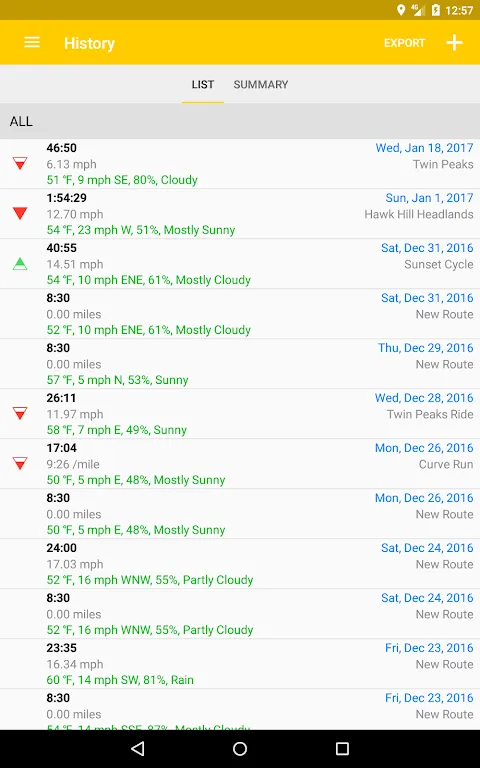Click the location icon in status bar
The height and width of the screenshot is (768, 480).
point(401,10)
